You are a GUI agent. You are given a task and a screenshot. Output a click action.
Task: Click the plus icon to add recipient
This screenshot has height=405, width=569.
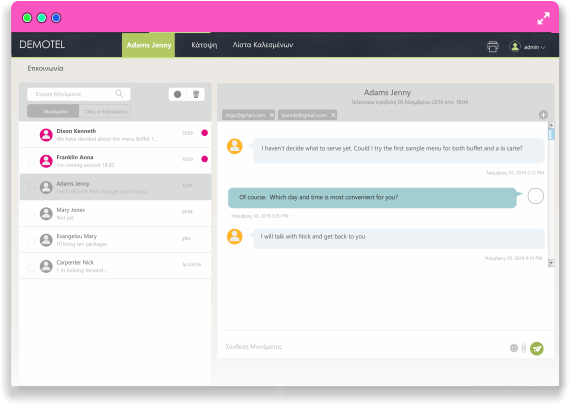tap(543, 115)
